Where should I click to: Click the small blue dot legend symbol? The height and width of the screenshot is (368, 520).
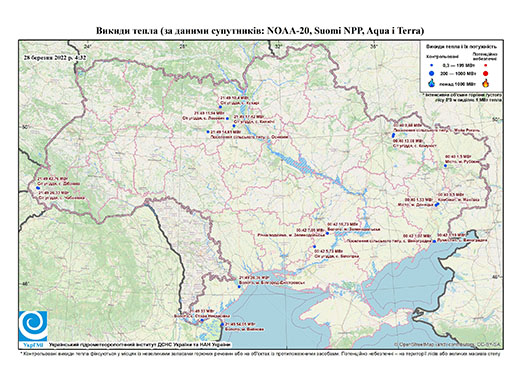point(432,65)
